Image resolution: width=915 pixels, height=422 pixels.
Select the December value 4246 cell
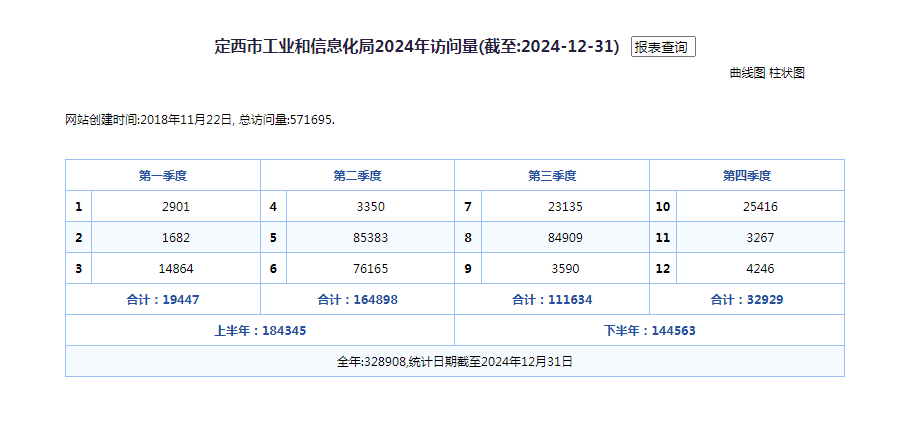(759, 269)
